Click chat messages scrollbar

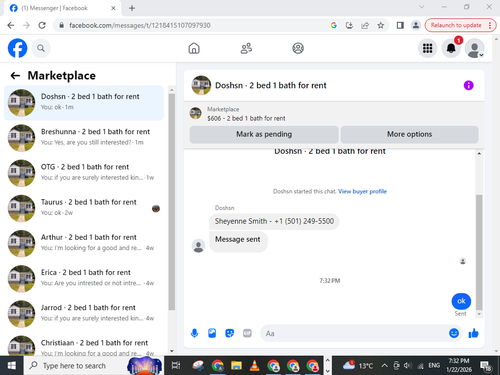point(479,252)
